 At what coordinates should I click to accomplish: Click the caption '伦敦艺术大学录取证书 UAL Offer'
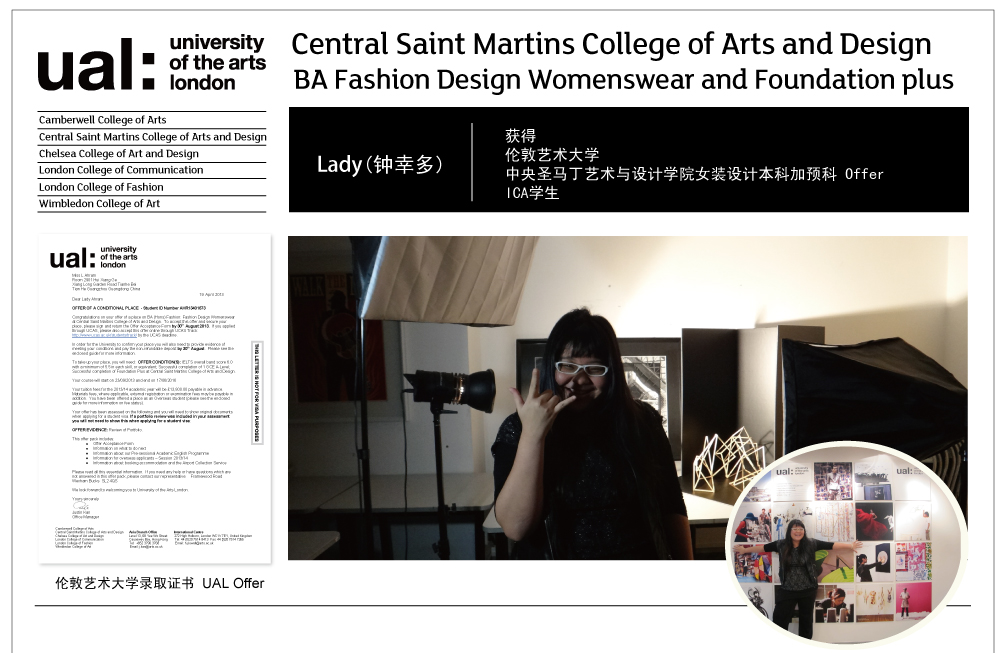pyautogui.click(x=160, y=583)
